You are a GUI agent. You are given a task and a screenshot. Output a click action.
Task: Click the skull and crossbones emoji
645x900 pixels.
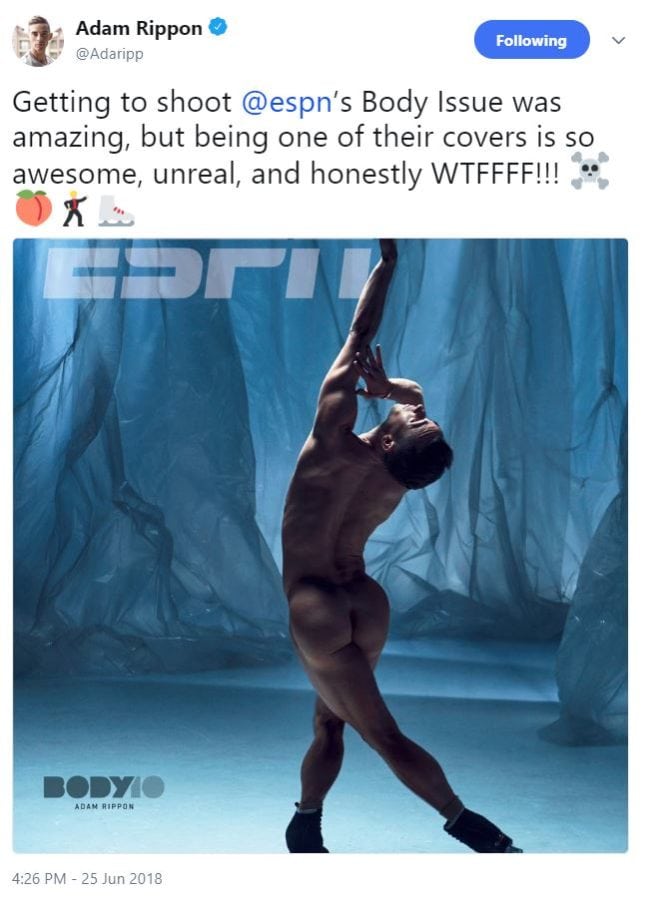pos(590,171)
